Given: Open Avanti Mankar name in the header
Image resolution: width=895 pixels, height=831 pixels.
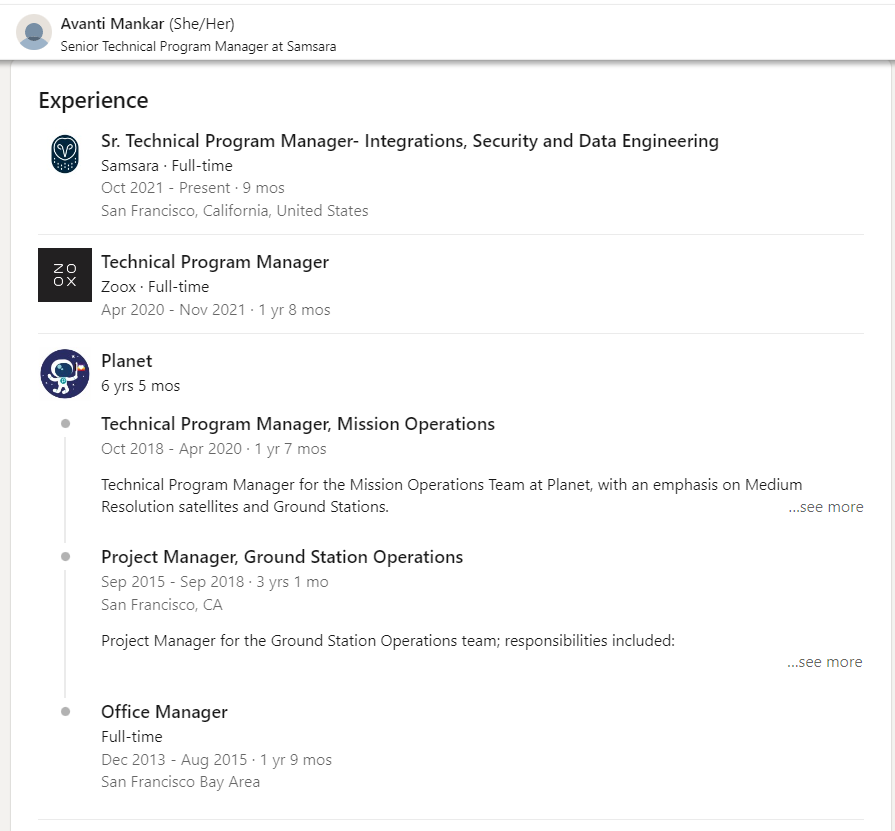Looking at the screenshot, I should pyautogui.click(x=112, y=24).
